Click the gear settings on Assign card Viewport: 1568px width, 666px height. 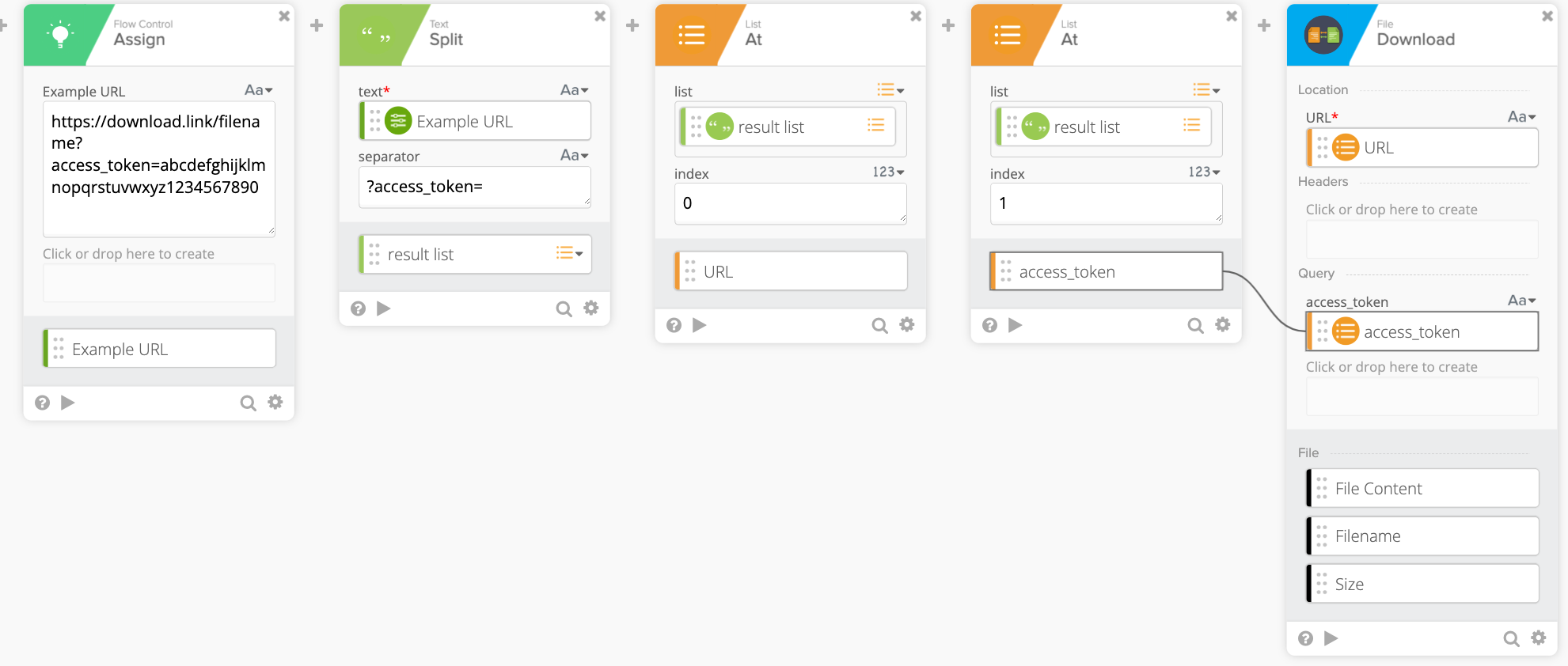coord(275,403)
